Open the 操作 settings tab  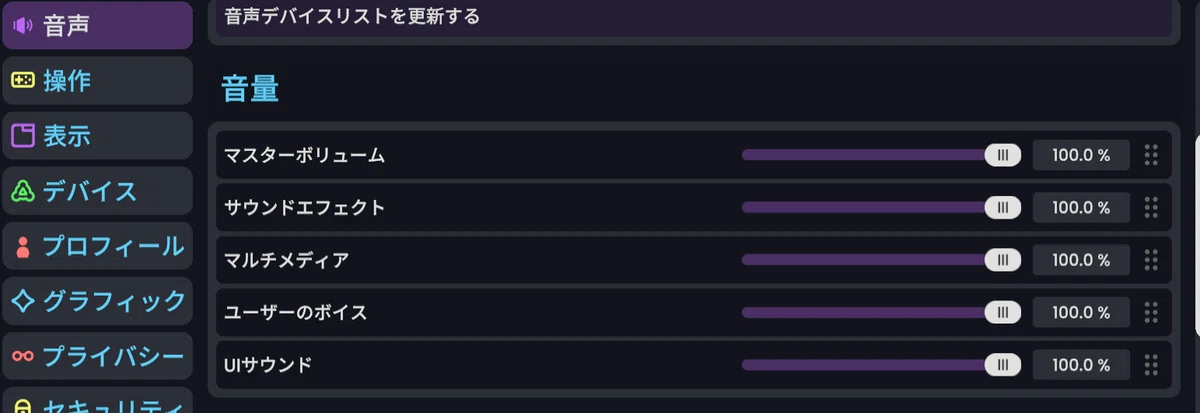tap(97, 81)
